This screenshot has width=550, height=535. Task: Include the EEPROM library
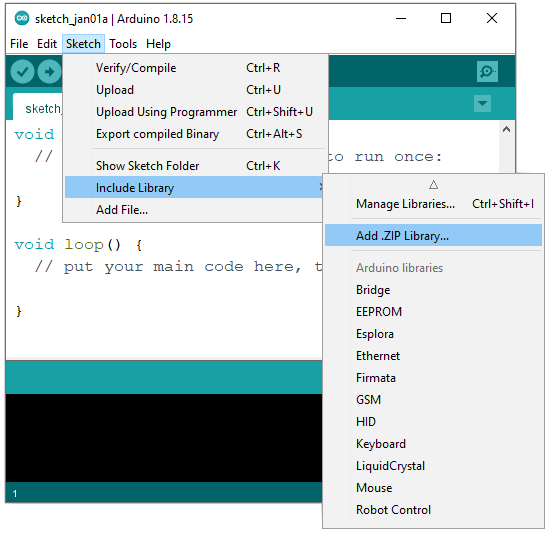(433, 312)
